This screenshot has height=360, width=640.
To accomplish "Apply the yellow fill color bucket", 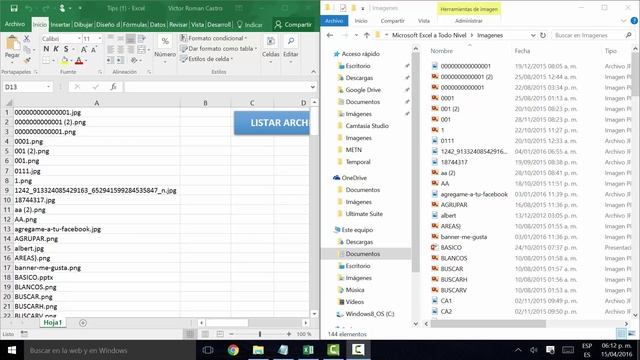I will [x=64, y=61].
